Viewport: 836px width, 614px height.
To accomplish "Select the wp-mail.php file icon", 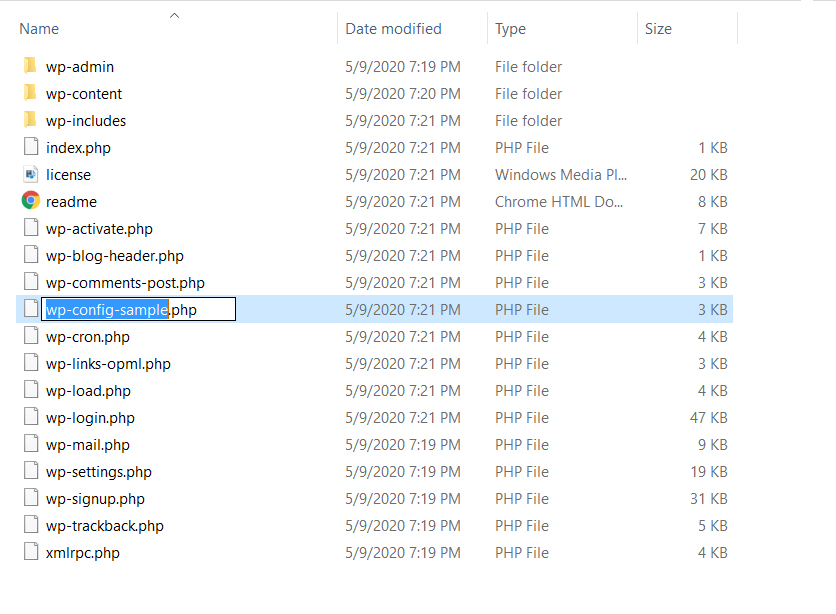I will [x=30, y=445].
